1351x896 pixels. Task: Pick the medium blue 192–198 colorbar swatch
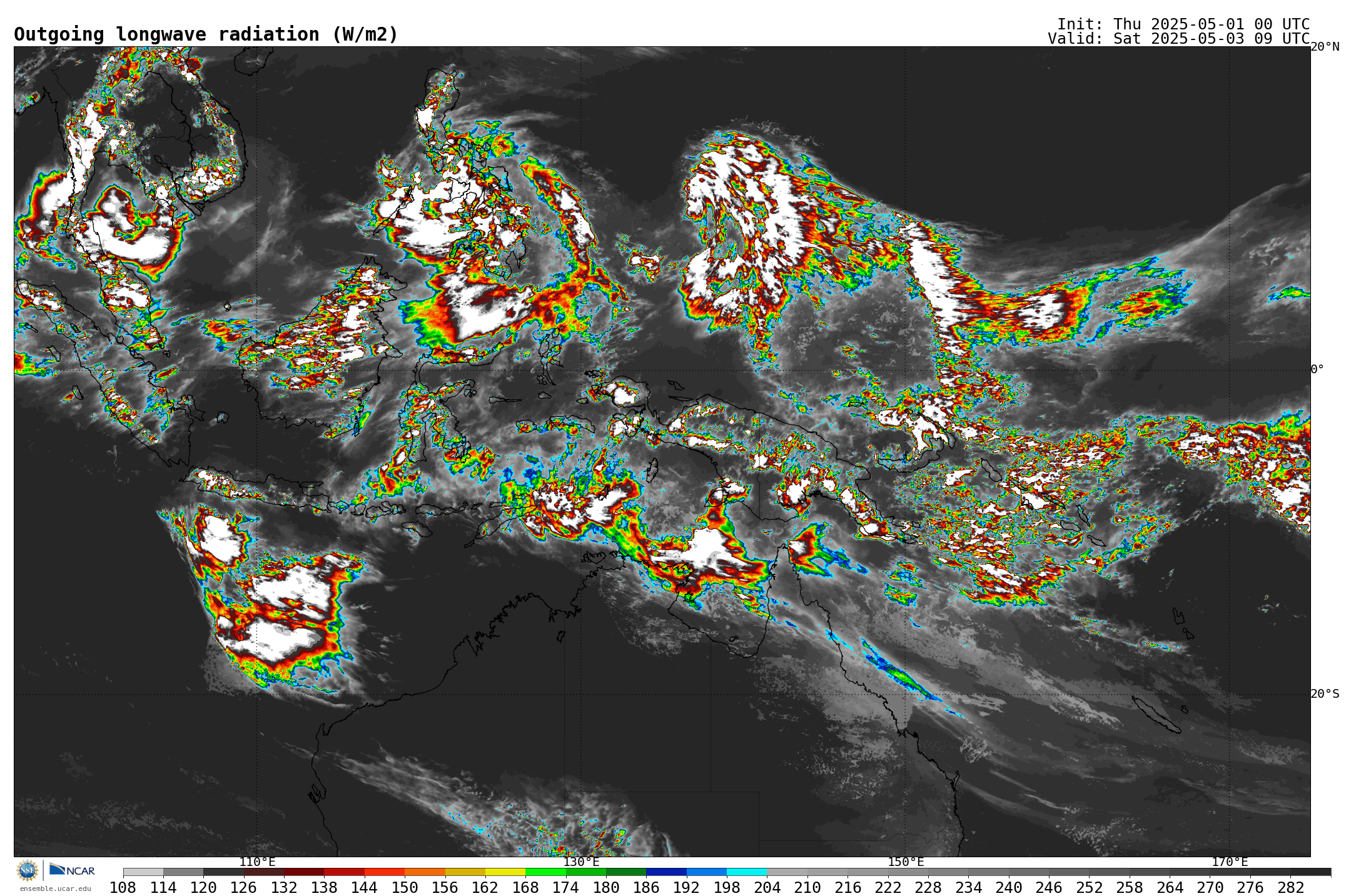[707, 872]
